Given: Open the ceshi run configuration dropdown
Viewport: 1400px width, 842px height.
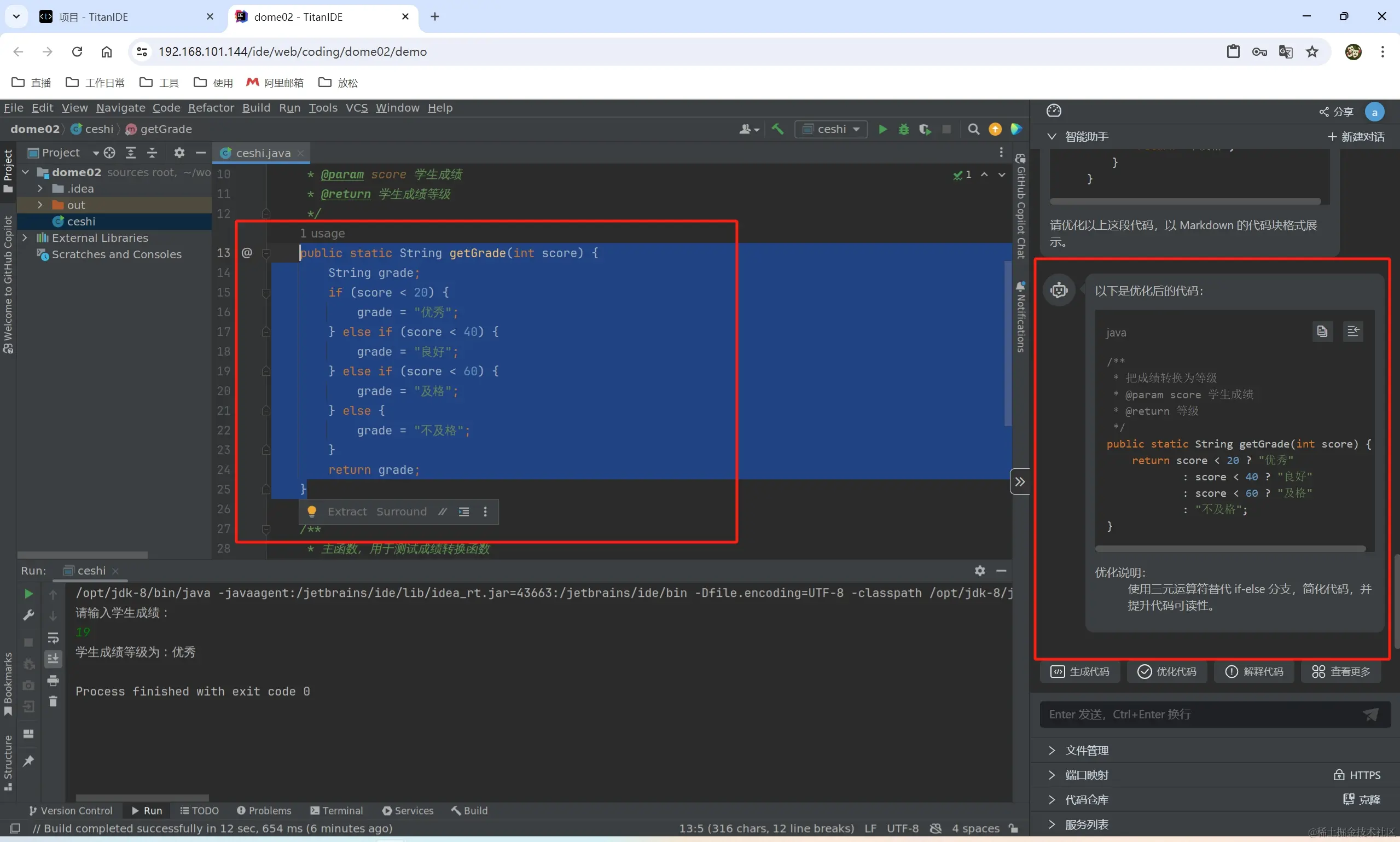Looking at the screenshot, I should coord(831,129).
